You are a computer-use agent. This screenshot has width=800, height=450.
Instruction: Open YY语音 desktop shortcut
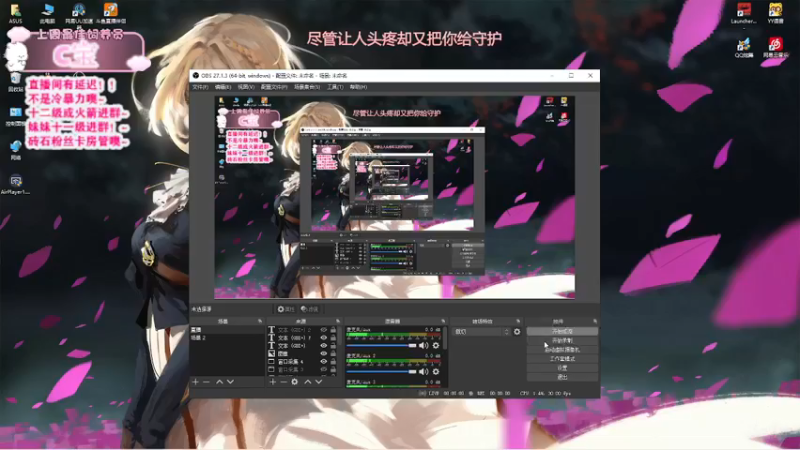(776, 14)
